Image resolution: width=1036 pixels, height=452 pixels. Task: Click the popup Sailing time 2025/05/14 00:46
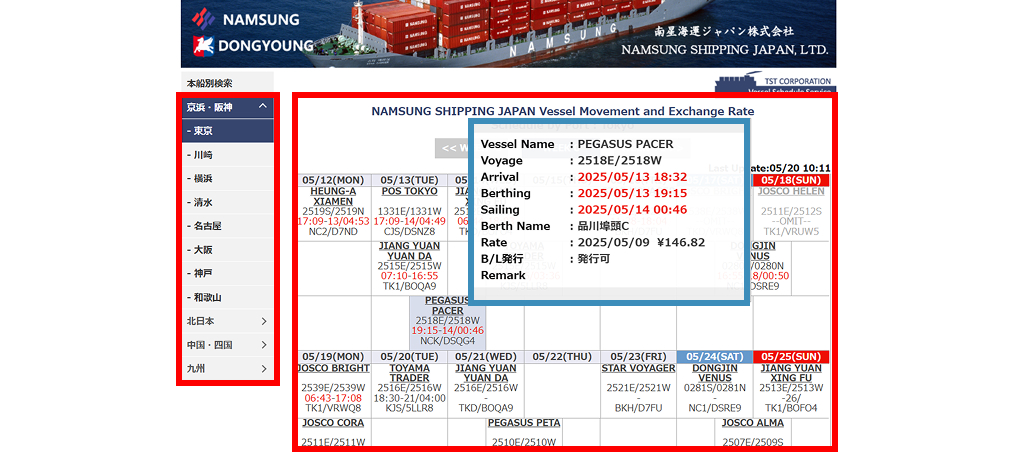[632, 210]
